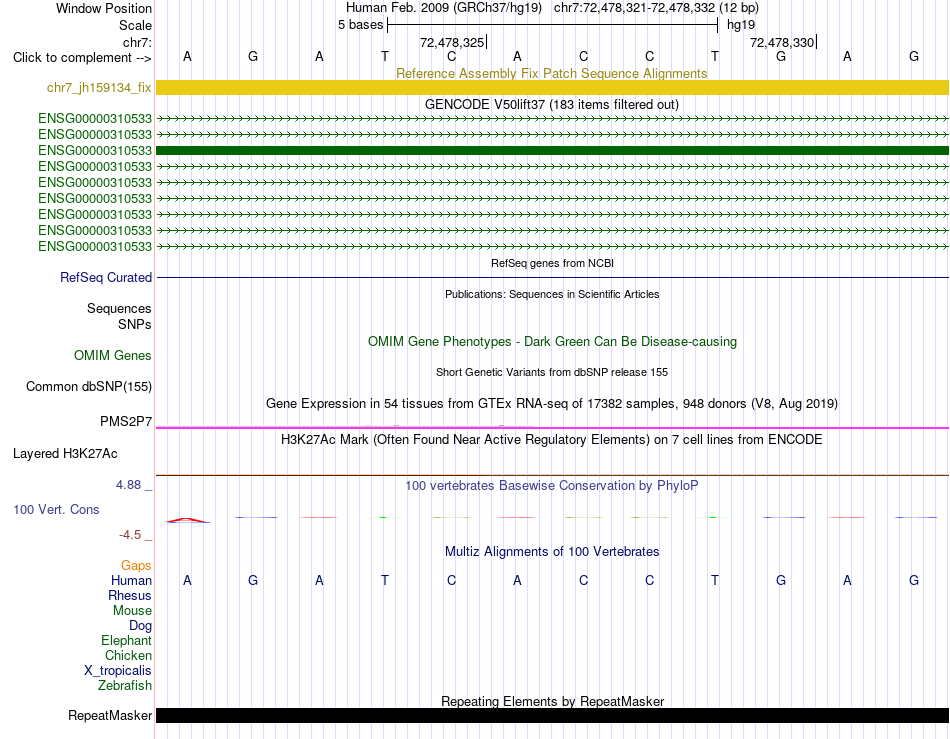Click the Window Position label
The image size is (950, 739).
click(104, 8)
